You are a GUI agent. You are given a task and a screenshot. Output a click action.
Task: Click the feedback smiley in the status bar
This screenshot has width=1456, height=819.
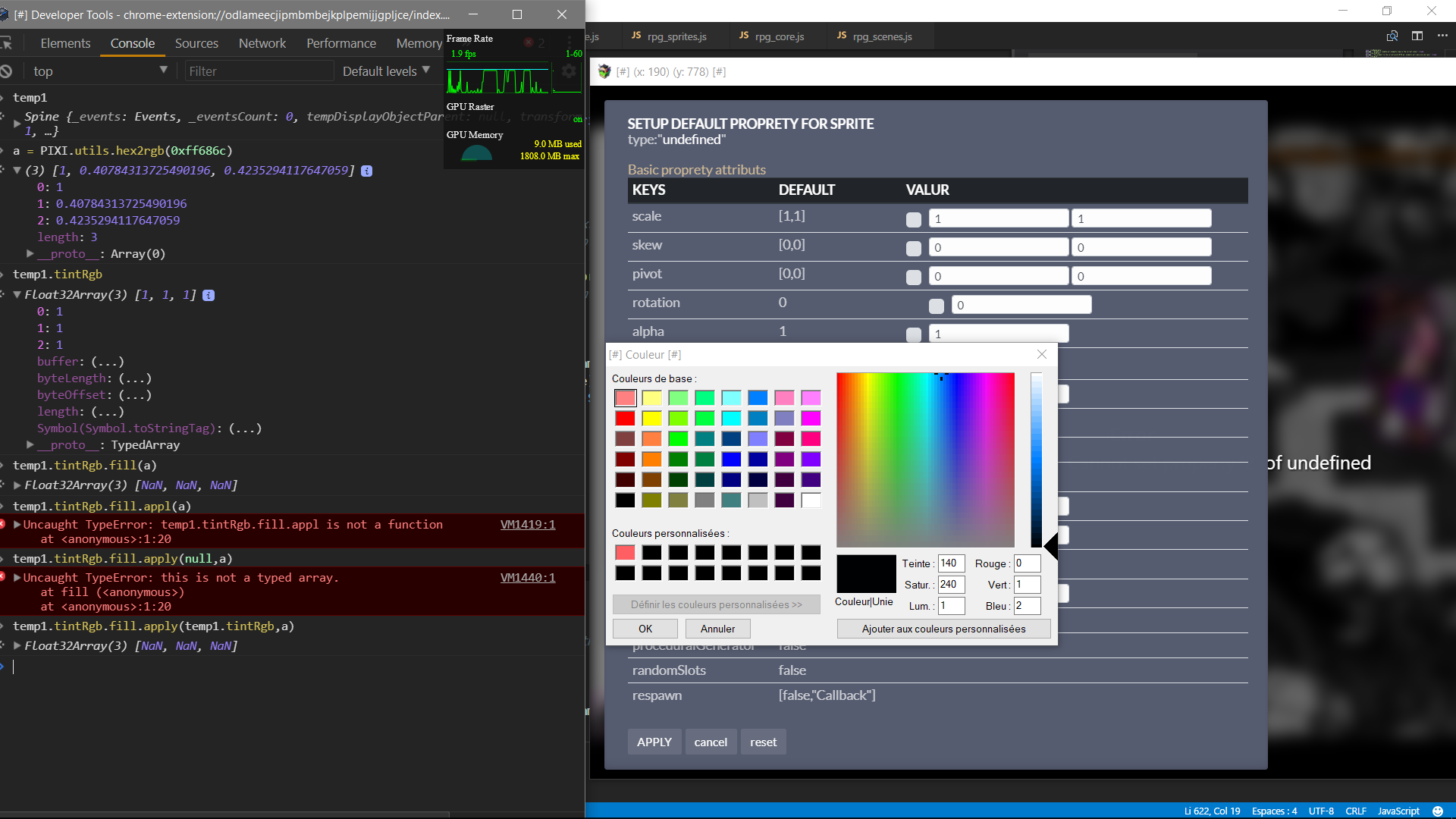1439,811
